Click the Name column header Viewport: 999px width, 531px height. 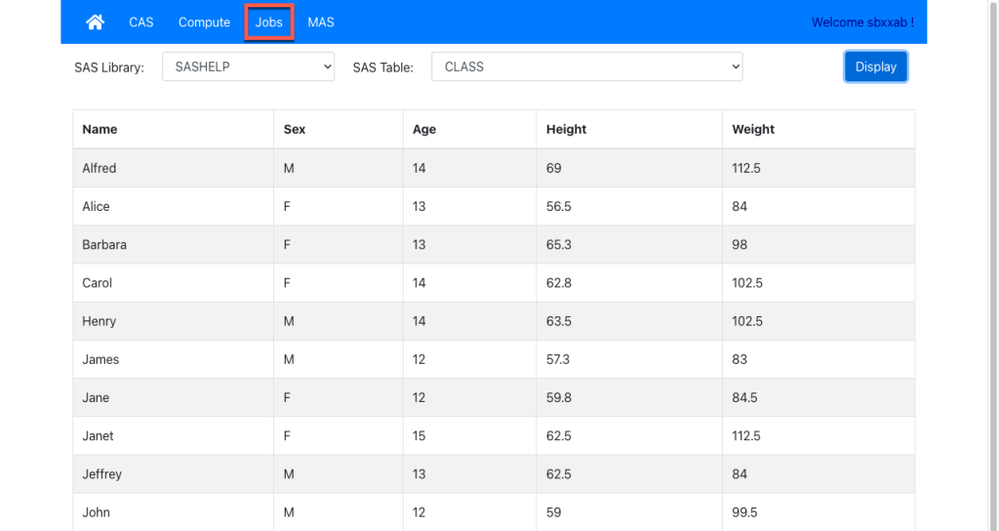[x=100, y=129]
